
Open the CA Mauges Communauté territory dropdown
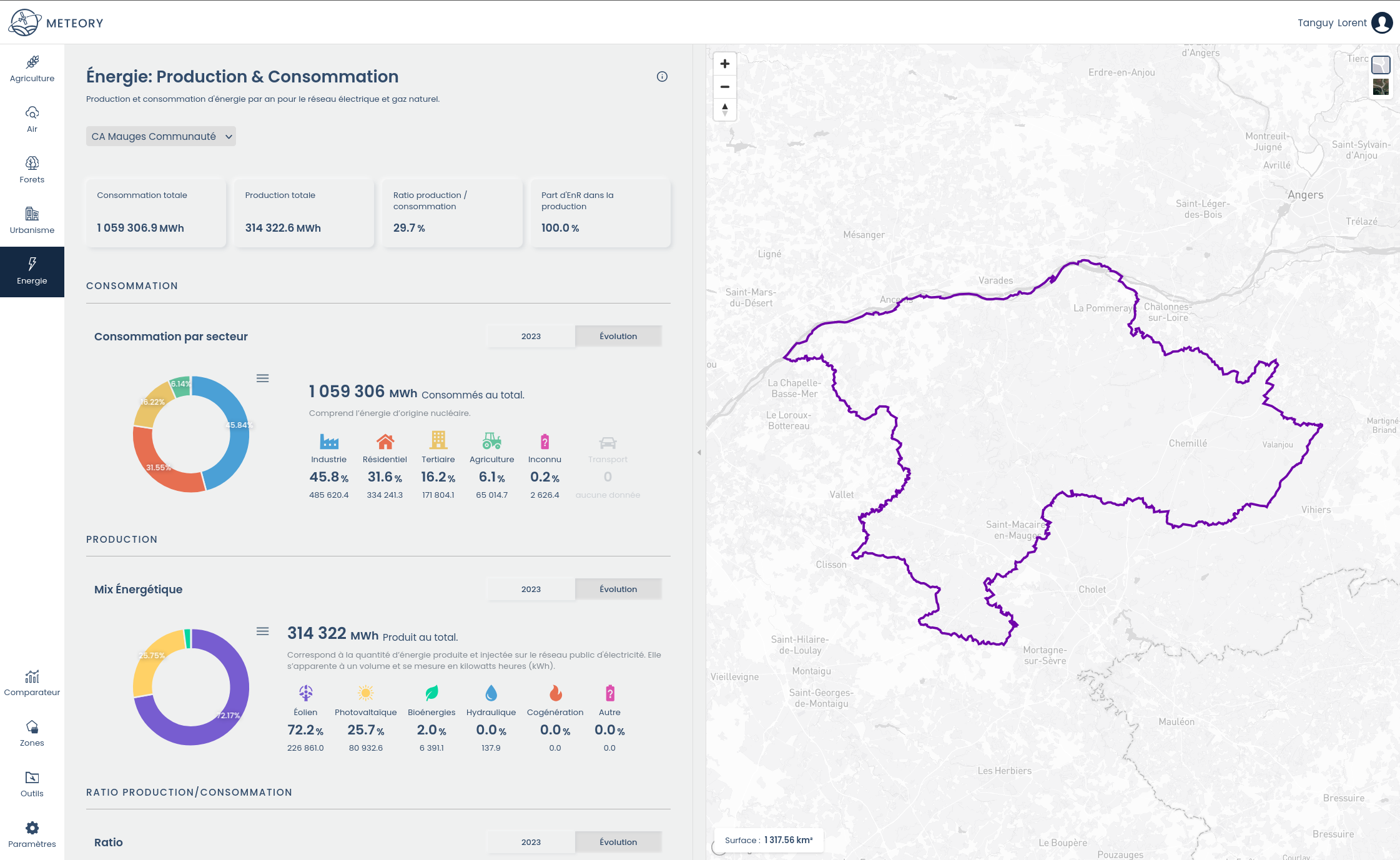click(x=161, y=136)
